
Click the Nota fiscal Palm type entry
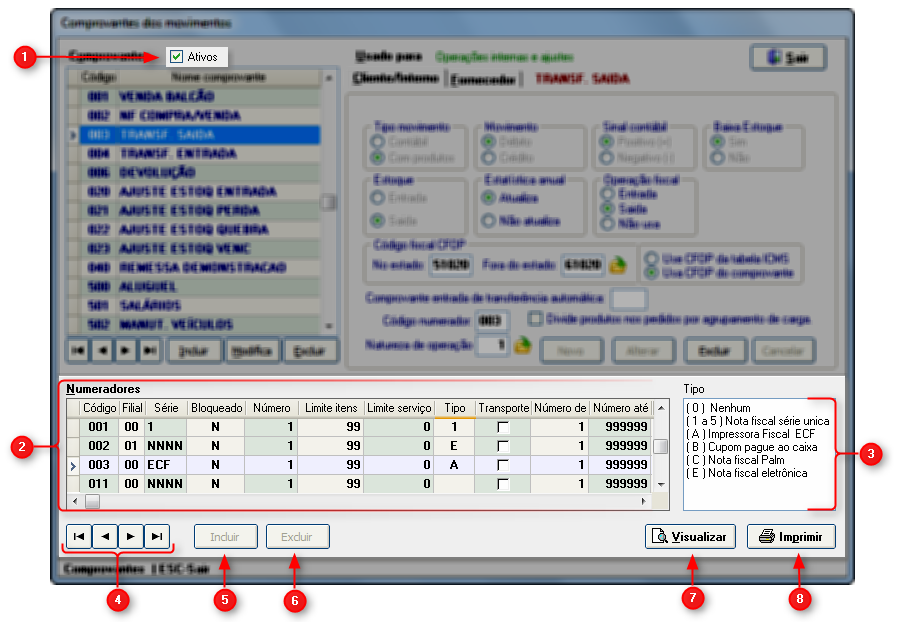coord(735,460)
